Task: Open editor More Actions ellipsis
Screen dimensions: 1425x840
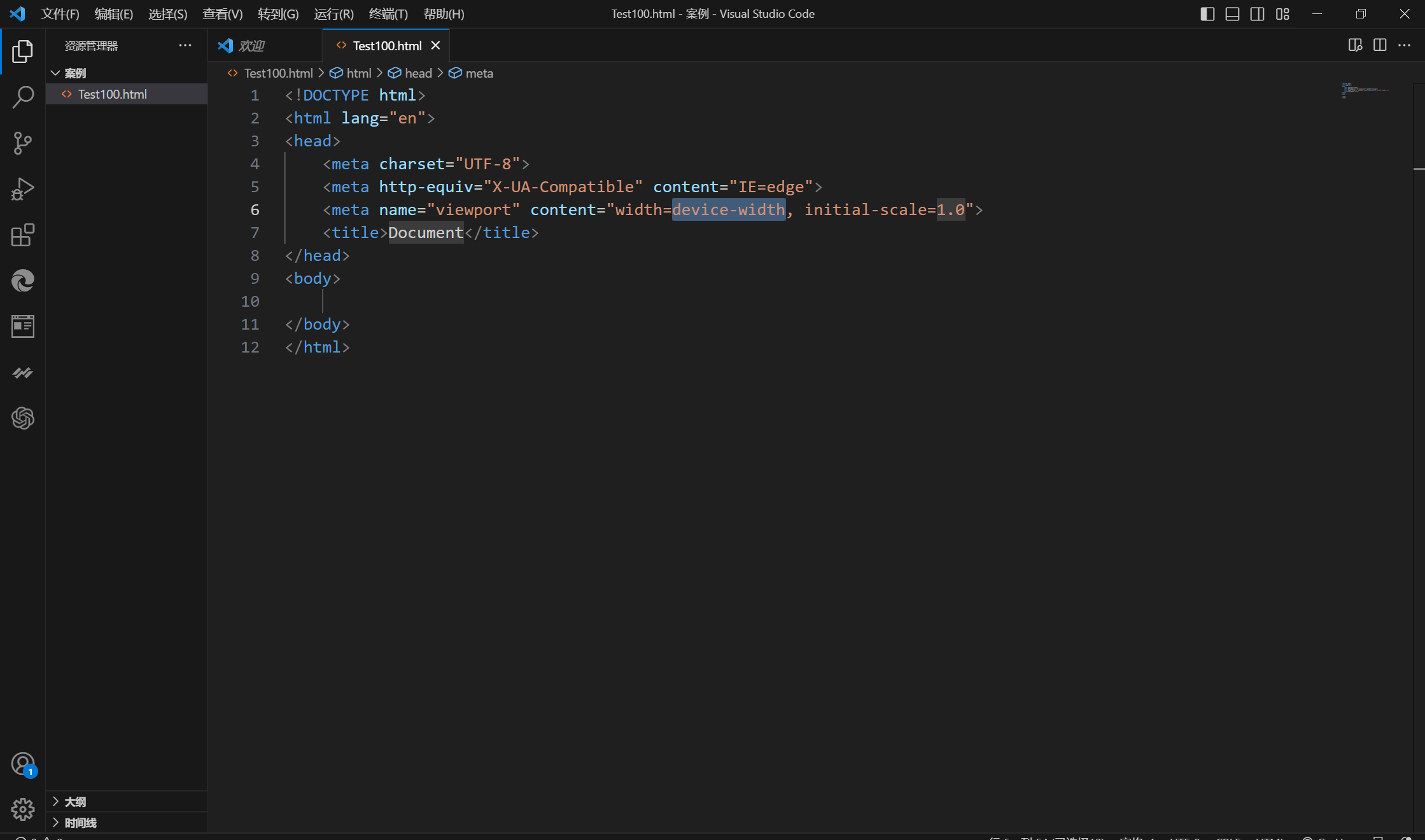Action: [1404, 45]
